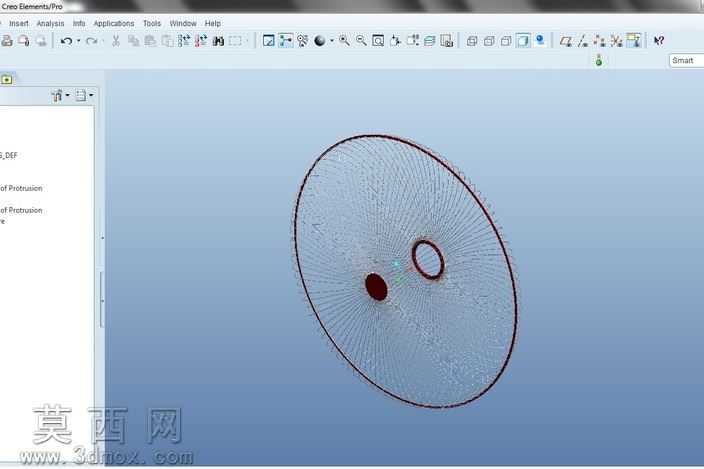Toggle coordinate systems display
The height and width of the screenshot is (469, 704).
[616, 41]
